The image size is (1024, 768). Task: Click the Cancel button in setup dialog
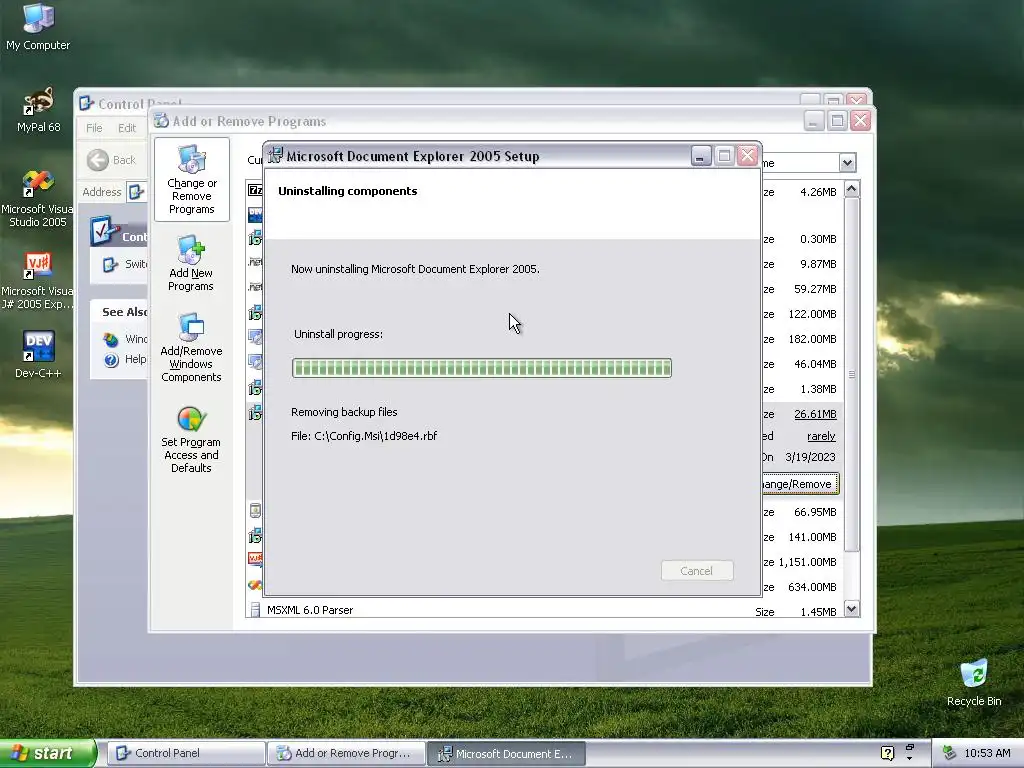697,570
